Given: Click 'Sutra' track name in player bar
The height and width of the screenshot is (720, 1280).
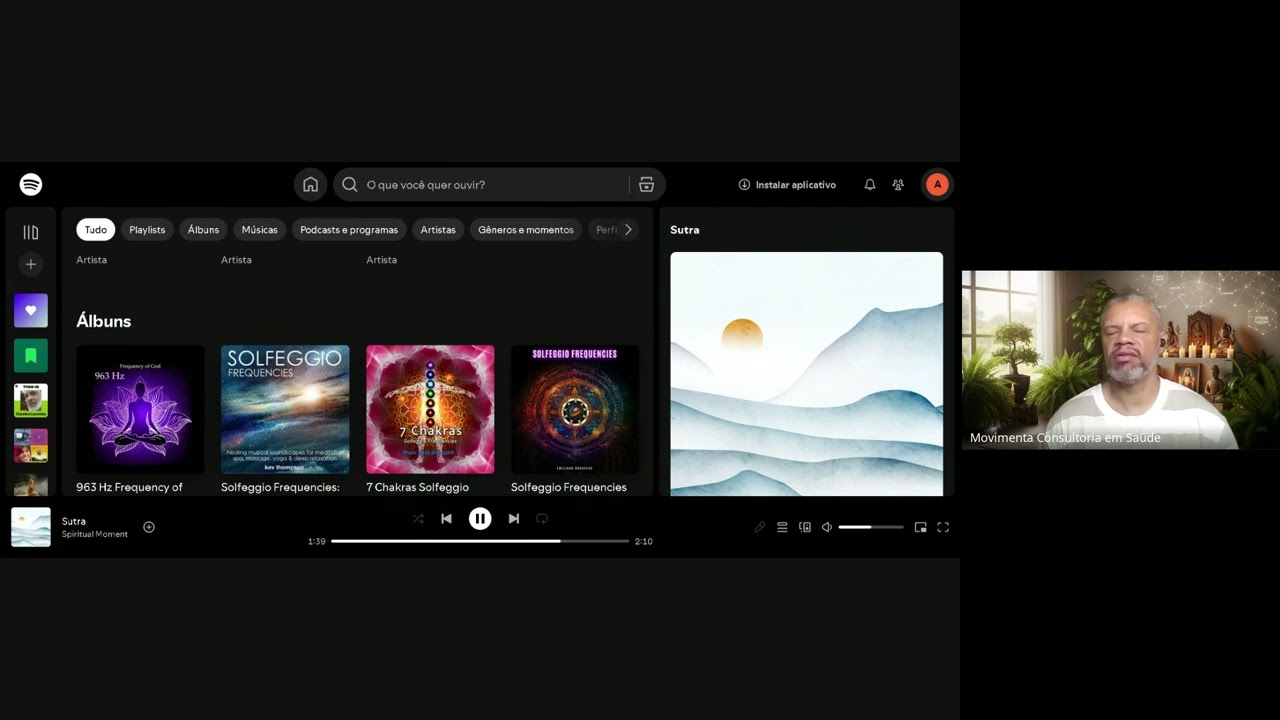Looking at the screenshot, I should point(74,521).
